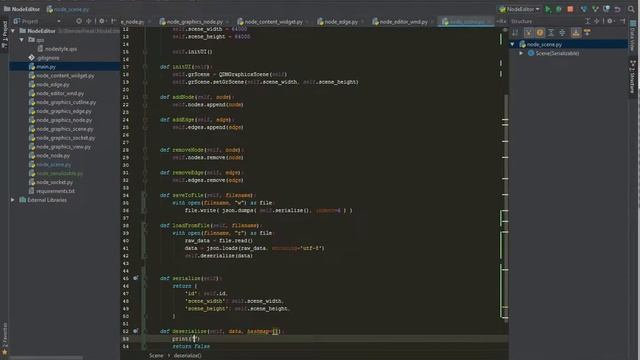
Task: Expand External Libraries in Project tree
Action: pos(13,200)
